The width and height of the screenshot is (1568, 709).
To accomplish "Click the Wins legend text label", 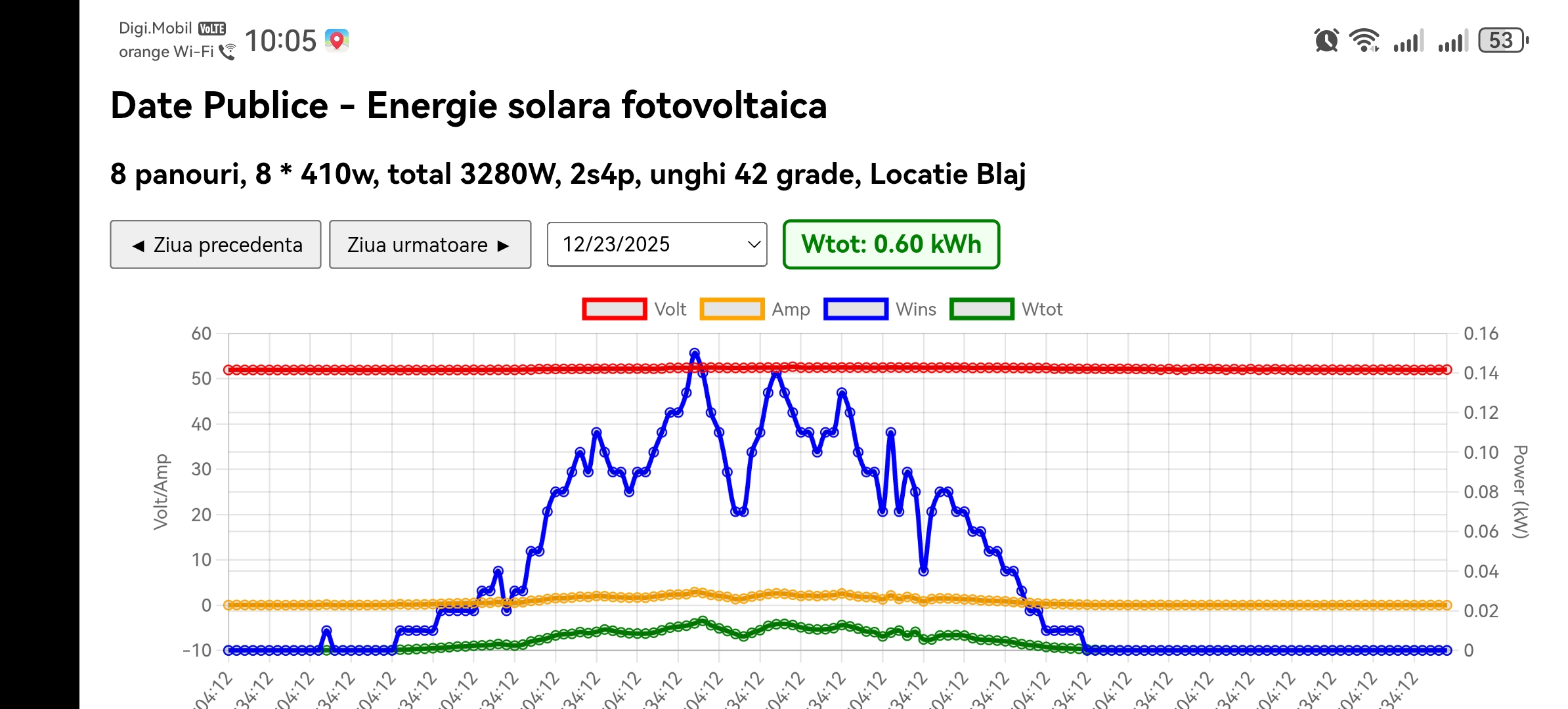I will (916, 309).
